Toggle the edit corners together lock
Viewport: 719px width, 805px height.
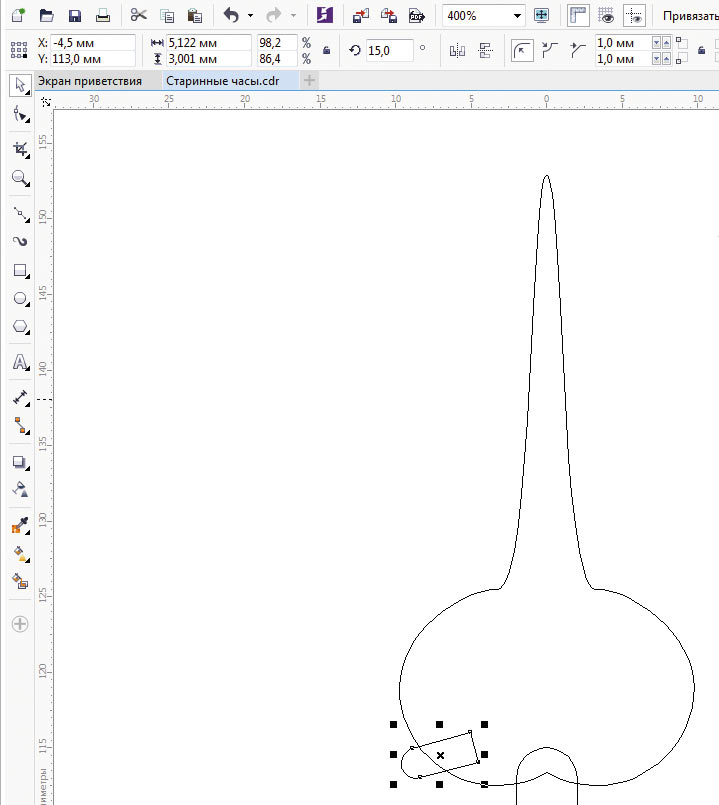701,50
